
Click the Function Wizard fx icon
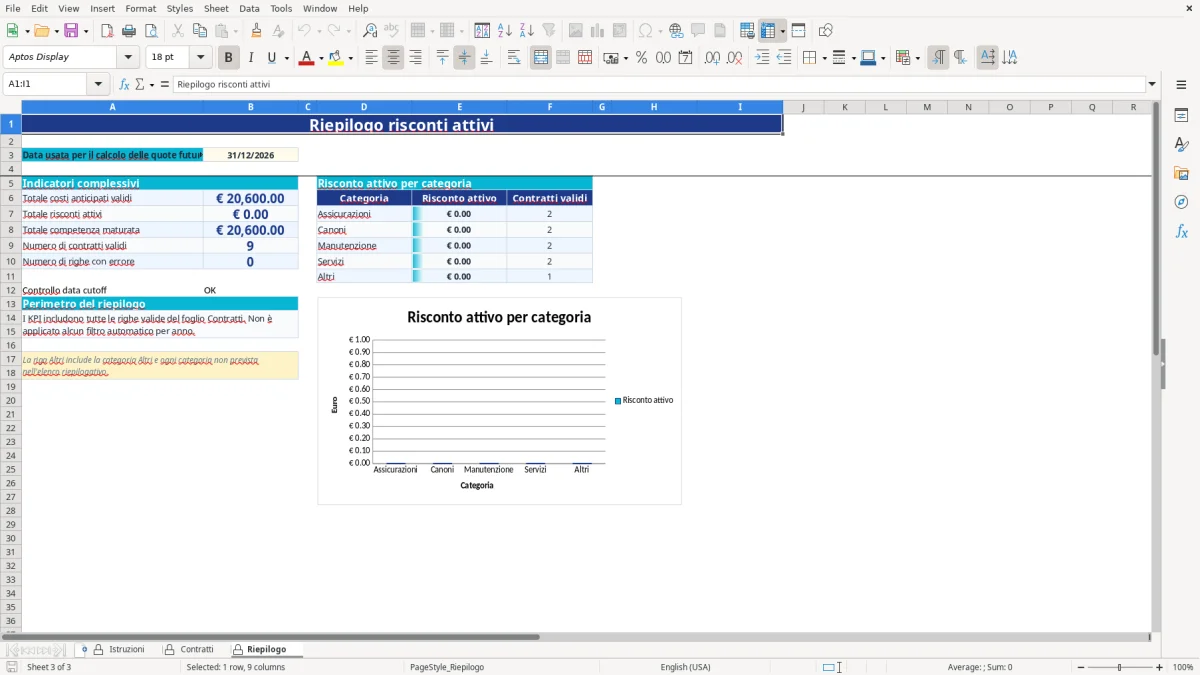point(125,85)
